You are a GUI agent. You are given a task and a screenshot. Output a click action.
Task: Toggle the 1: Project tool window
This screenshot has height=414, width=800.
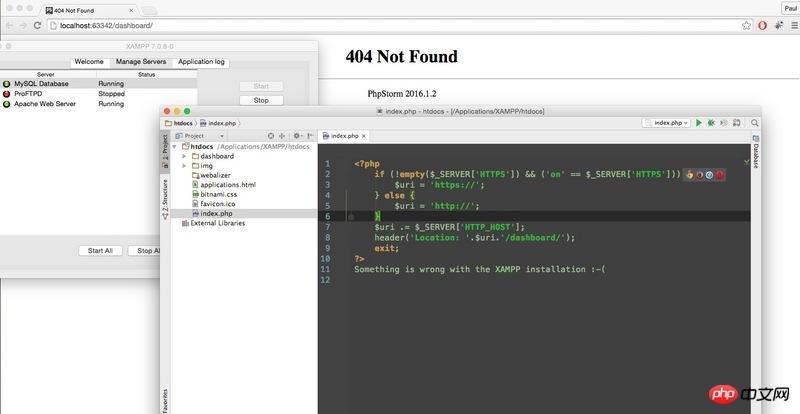point(165,152)
